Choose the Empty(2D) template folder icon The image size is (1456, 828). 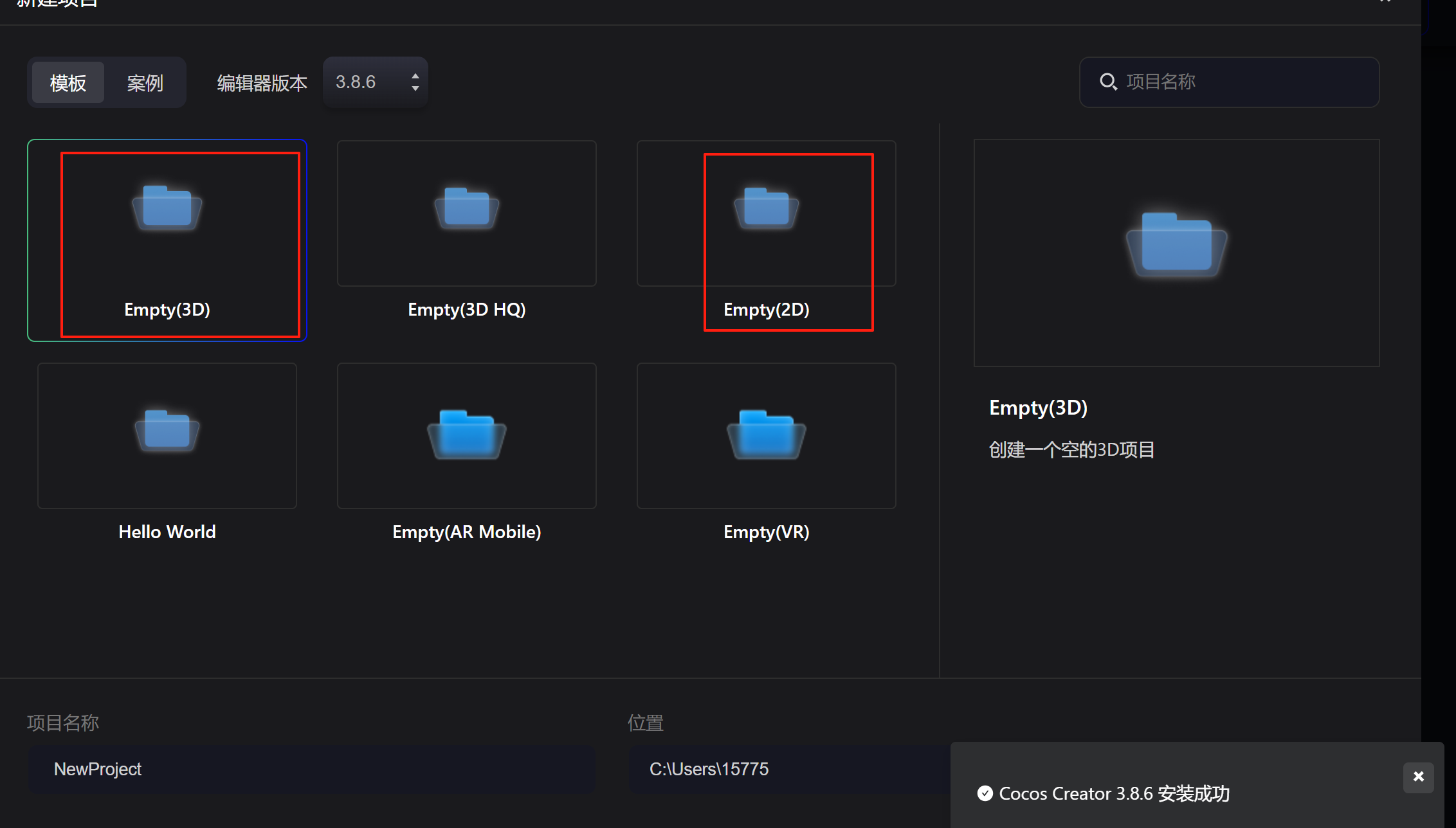click(x=766, y=208)
